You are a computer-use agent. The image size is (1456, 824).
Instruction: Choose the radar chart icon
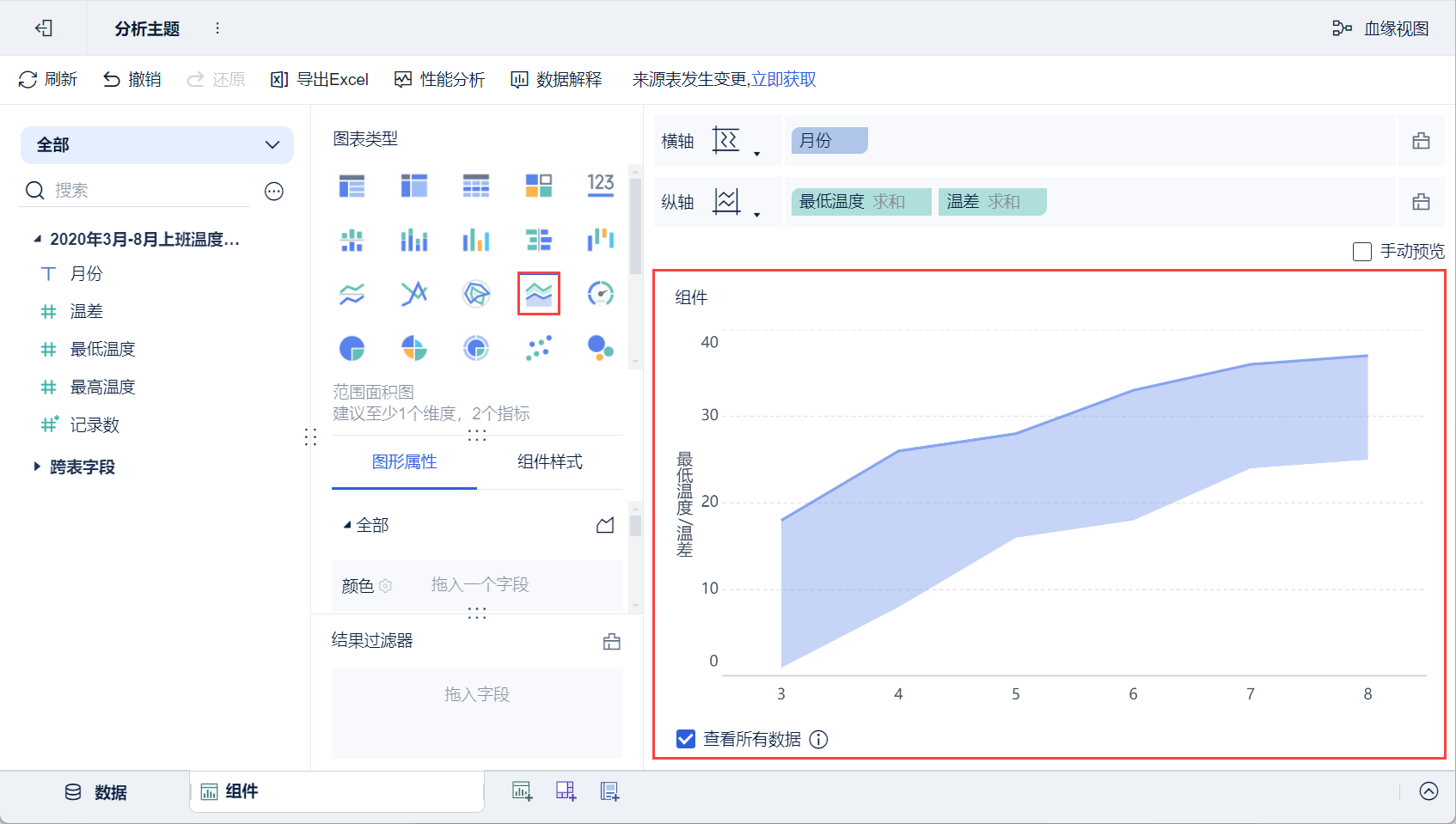click(476, 294)
